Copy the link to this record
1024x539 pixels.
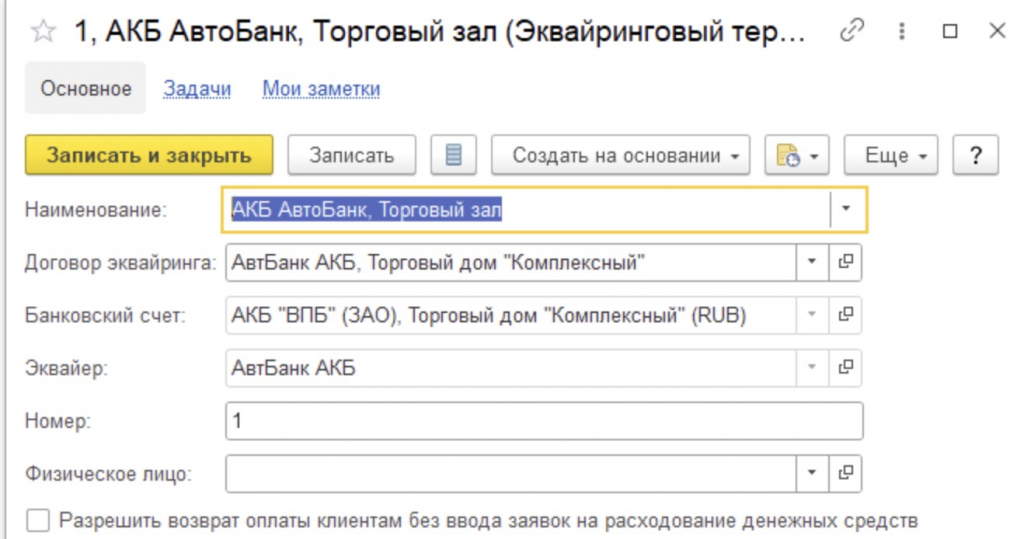click(x=852, y=31)
